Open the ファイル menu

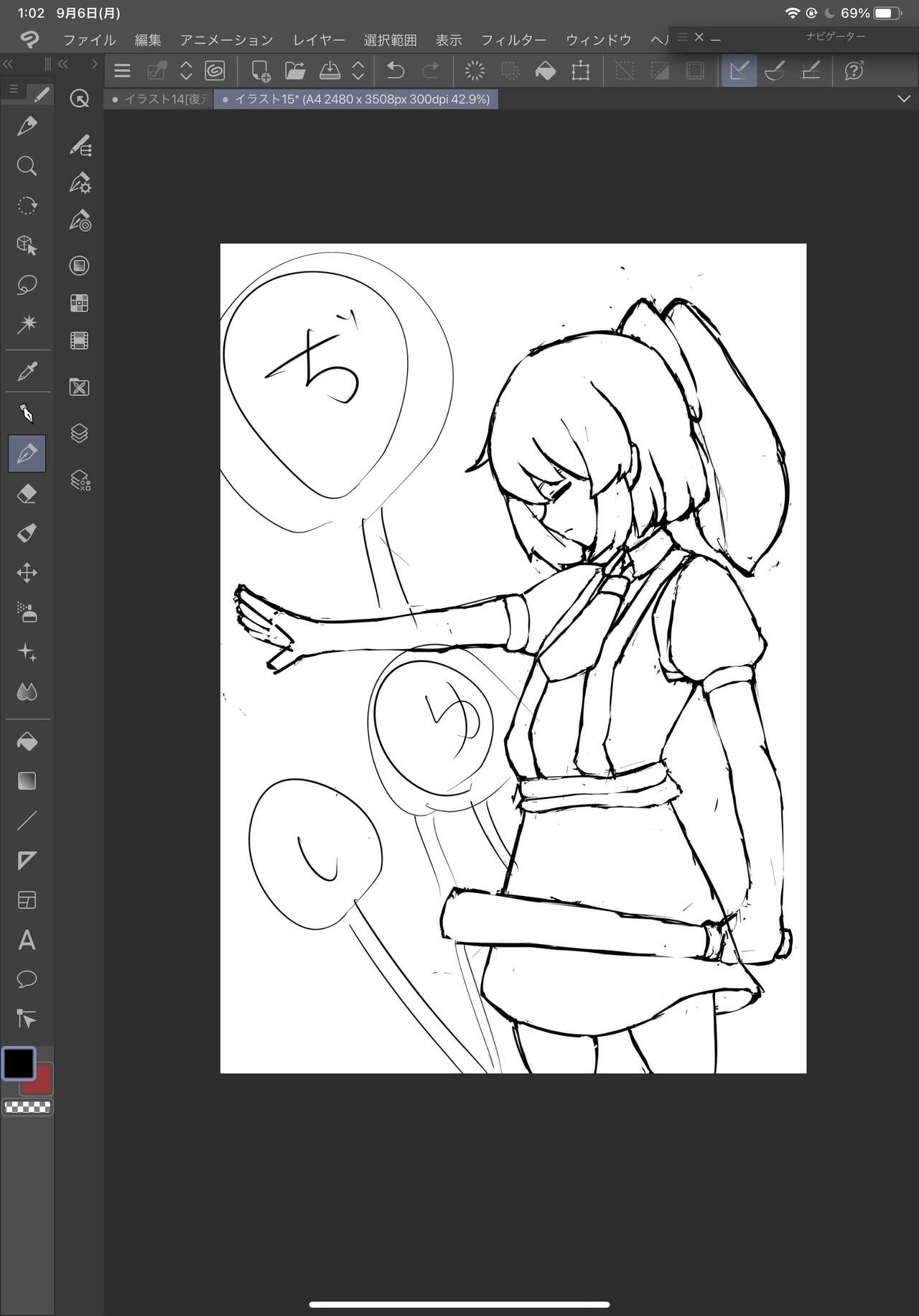tap(89, 40)
